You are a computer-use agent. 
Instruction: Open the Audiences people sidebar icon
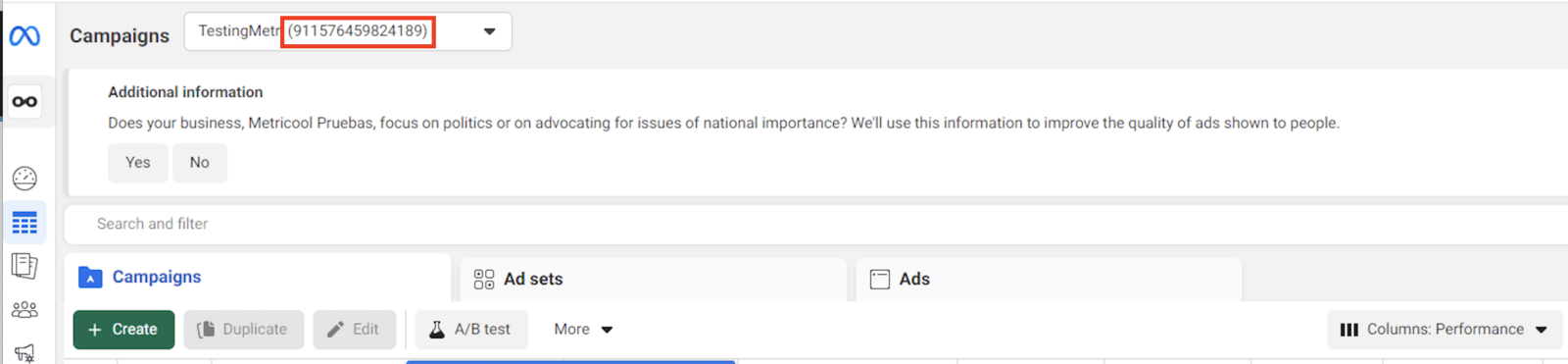coord(24,310)
